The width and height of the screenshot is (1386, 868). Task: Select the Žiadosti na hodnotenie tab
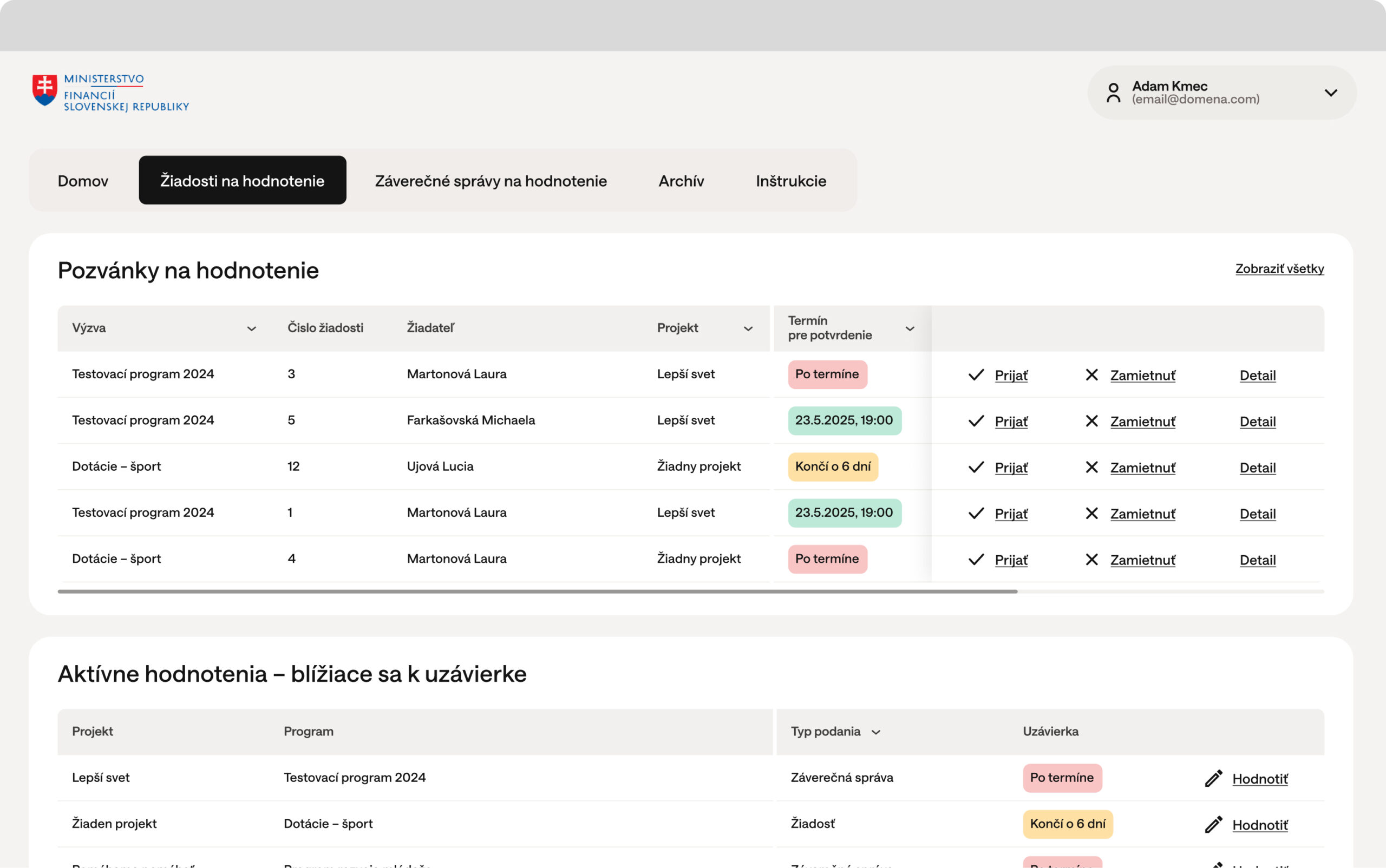click(243, 180)
